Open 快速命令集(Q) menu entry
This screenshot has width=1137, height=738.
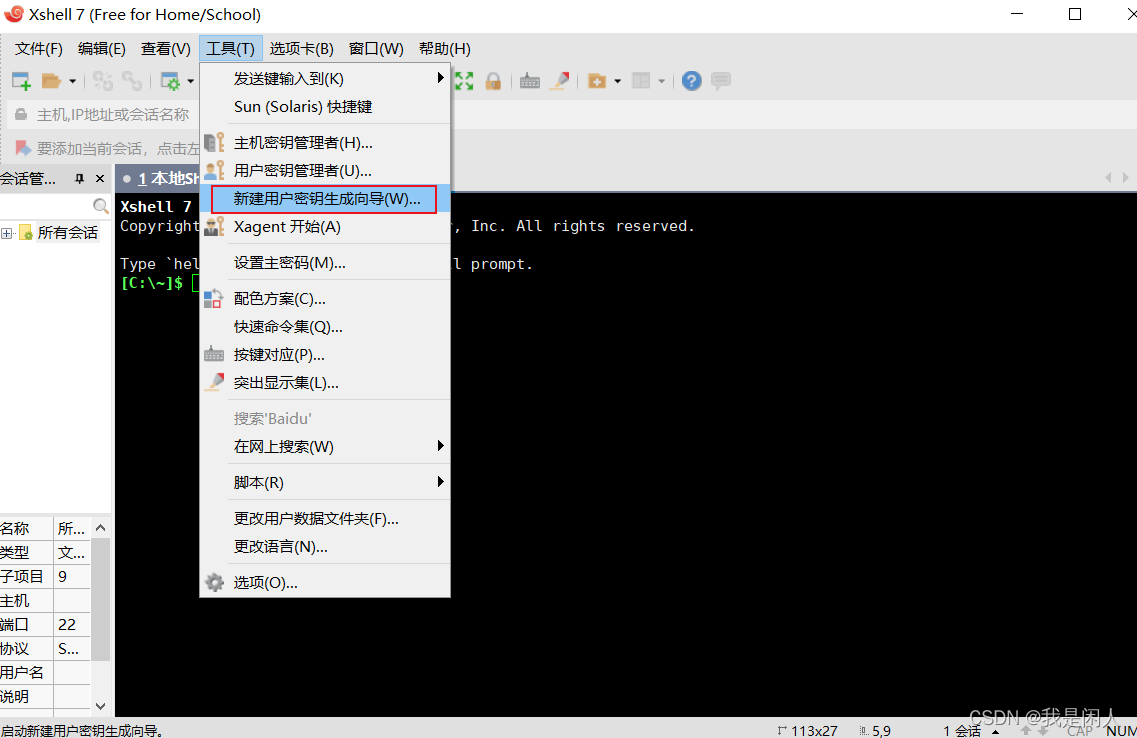[x=325, y=327]
